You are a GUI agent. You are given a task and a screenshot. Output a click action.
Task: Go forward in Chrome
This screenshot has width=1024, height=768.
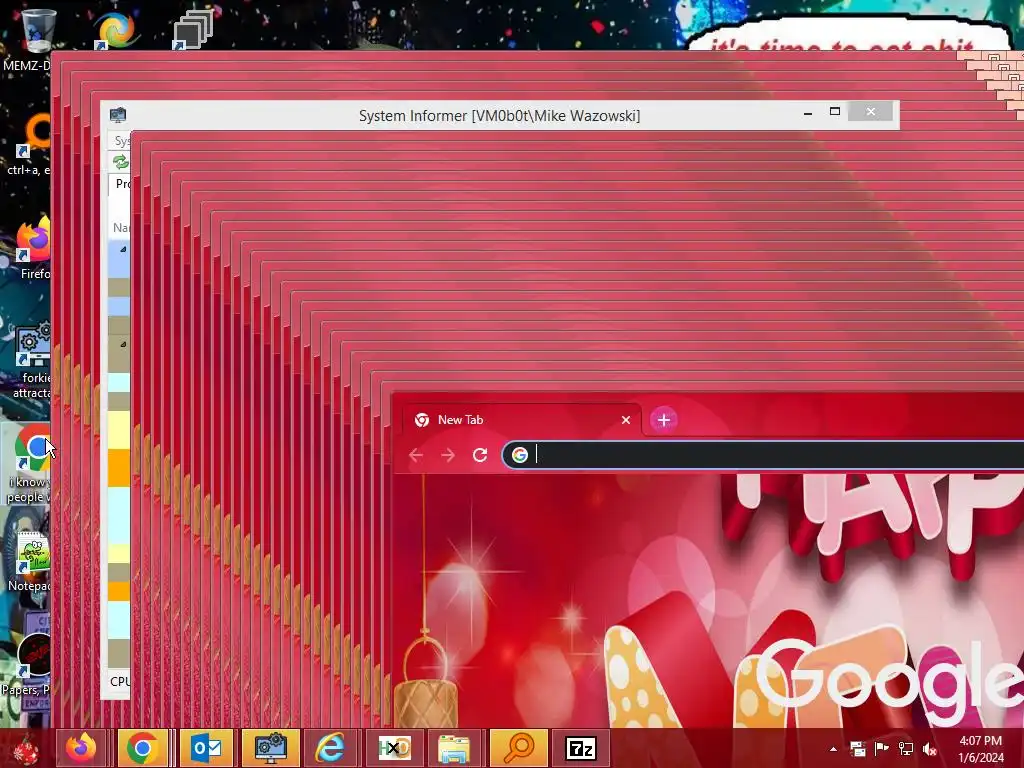point(448,455)
